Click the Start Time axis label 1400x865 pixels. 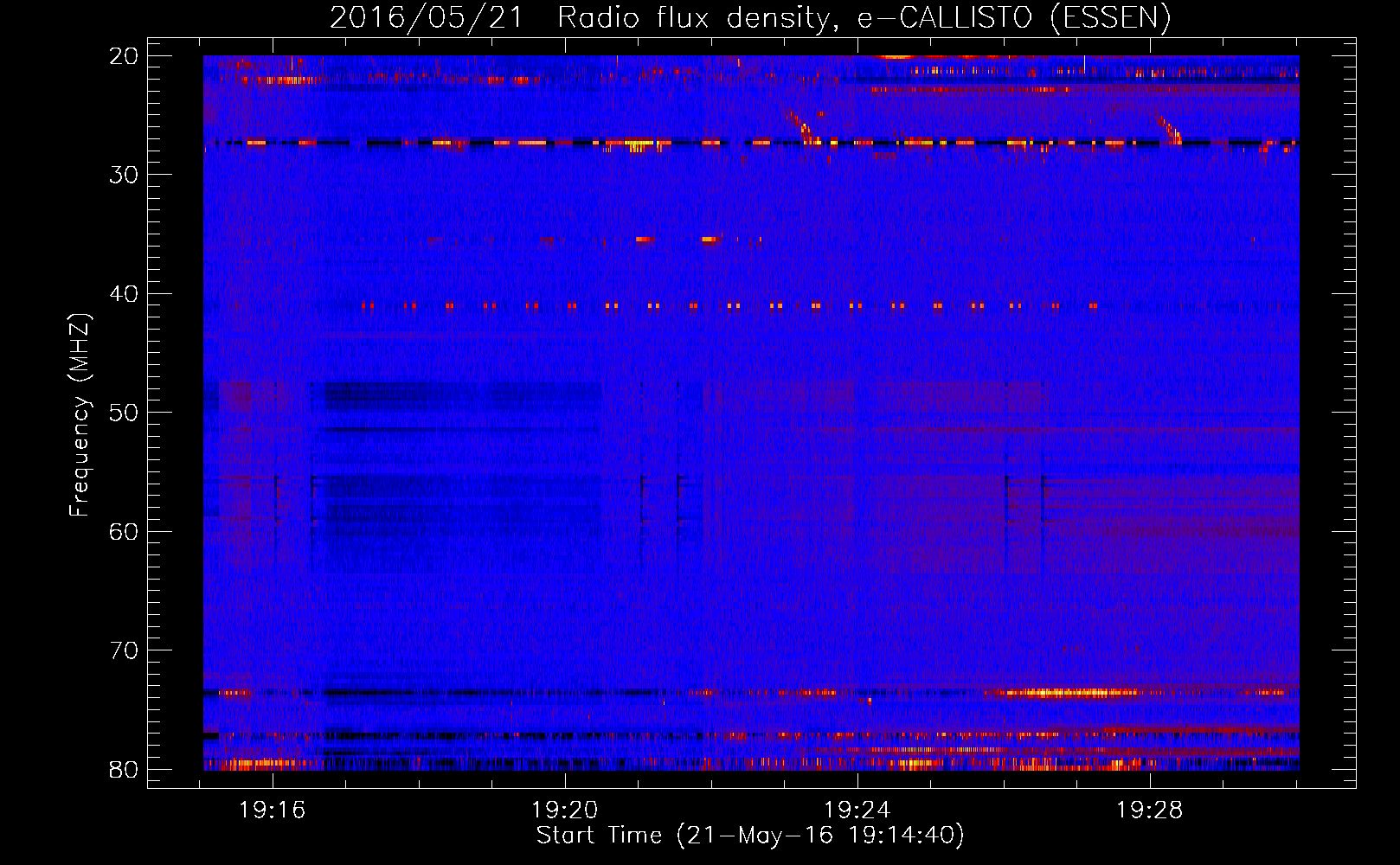tap(750, 836)
